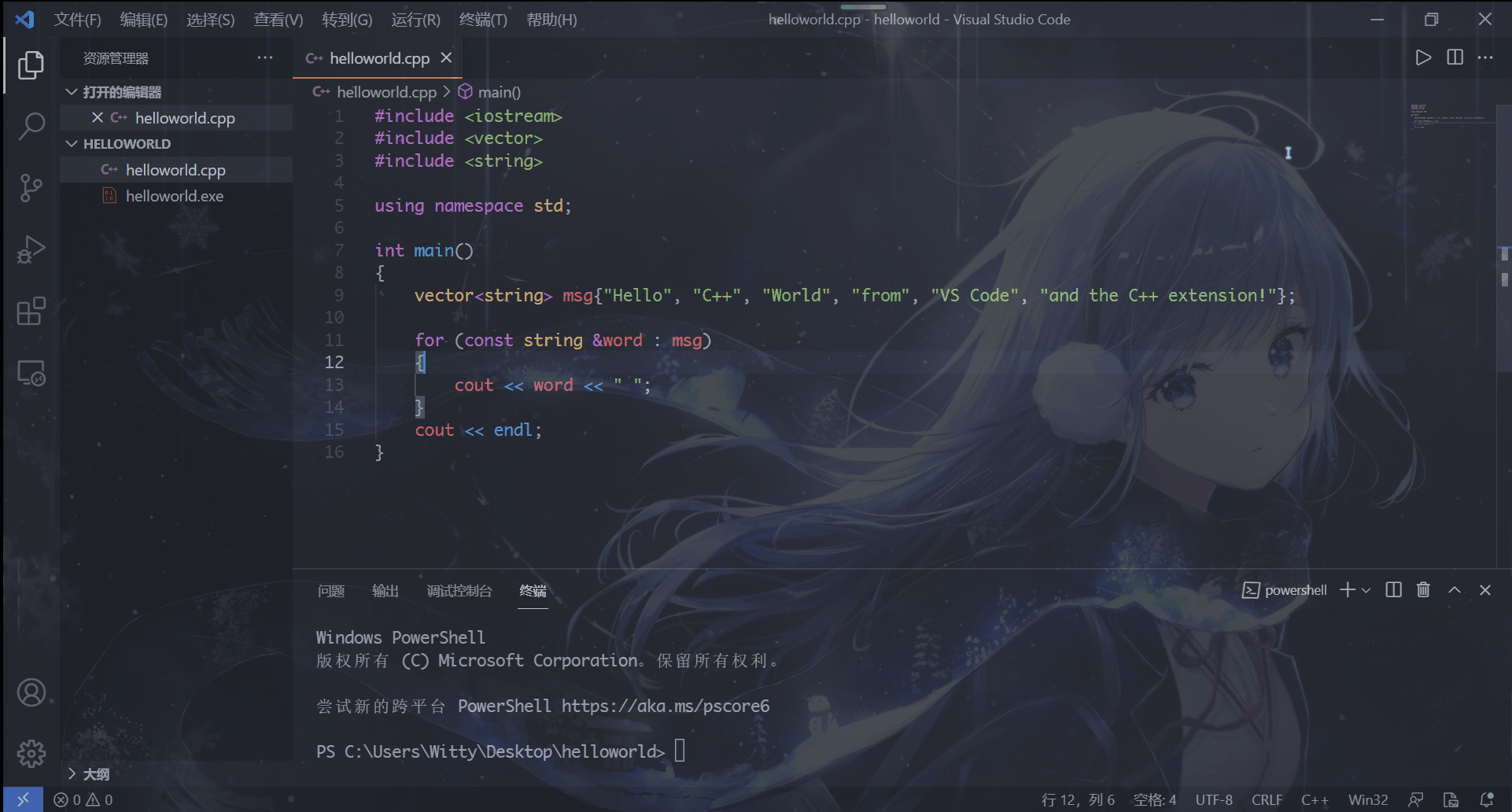1512x812 pixels.
Task: Open the Extensions view
Action: tap(31, 312)
